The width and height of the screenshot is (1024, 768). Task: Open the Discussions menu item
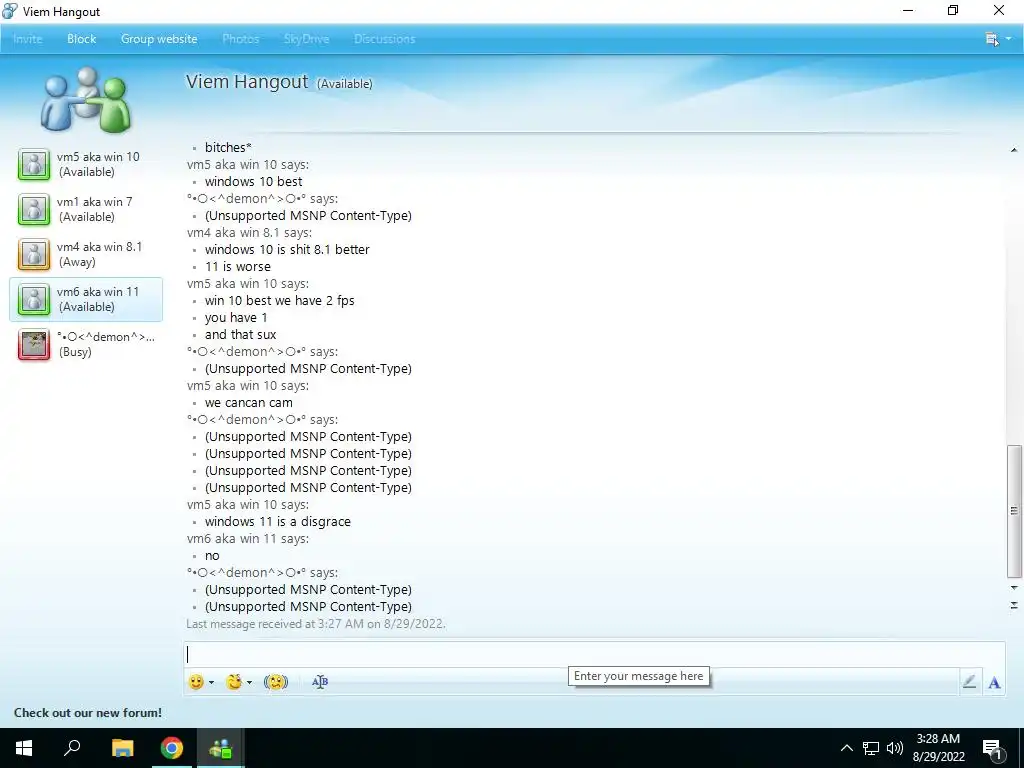coord(385,39)
